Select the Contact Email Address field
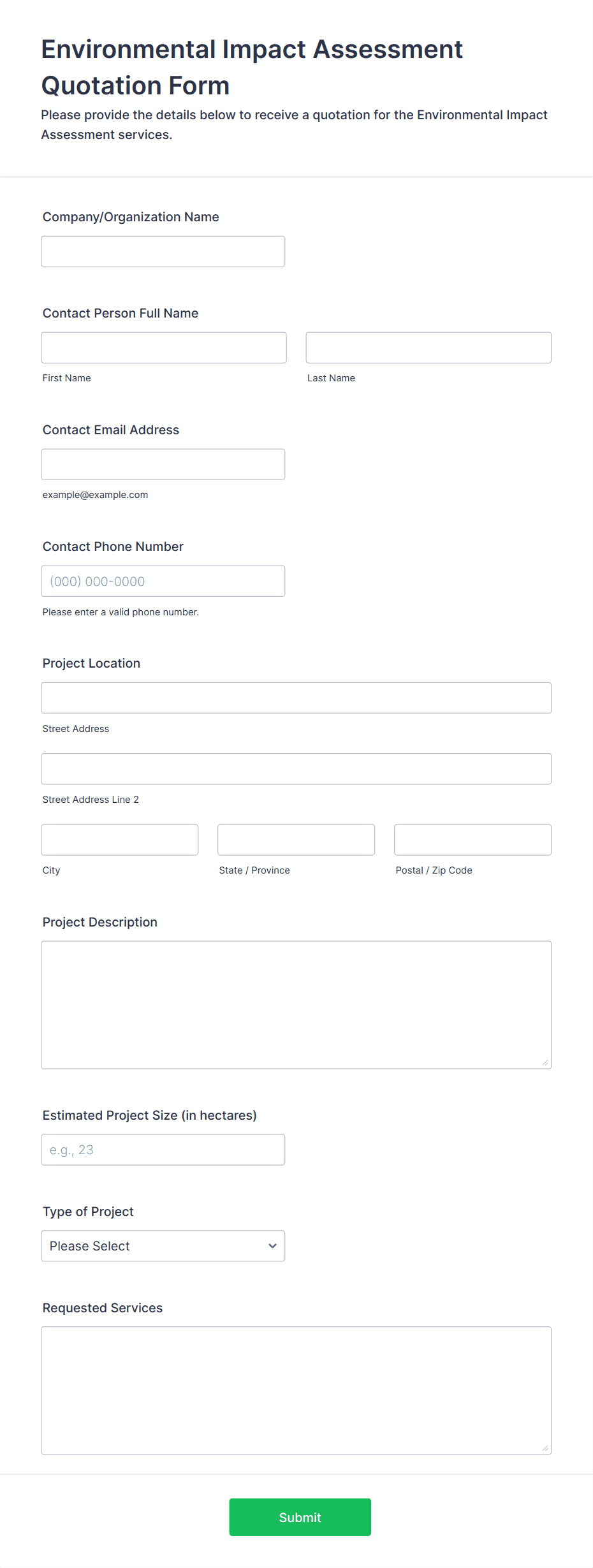 163,464
